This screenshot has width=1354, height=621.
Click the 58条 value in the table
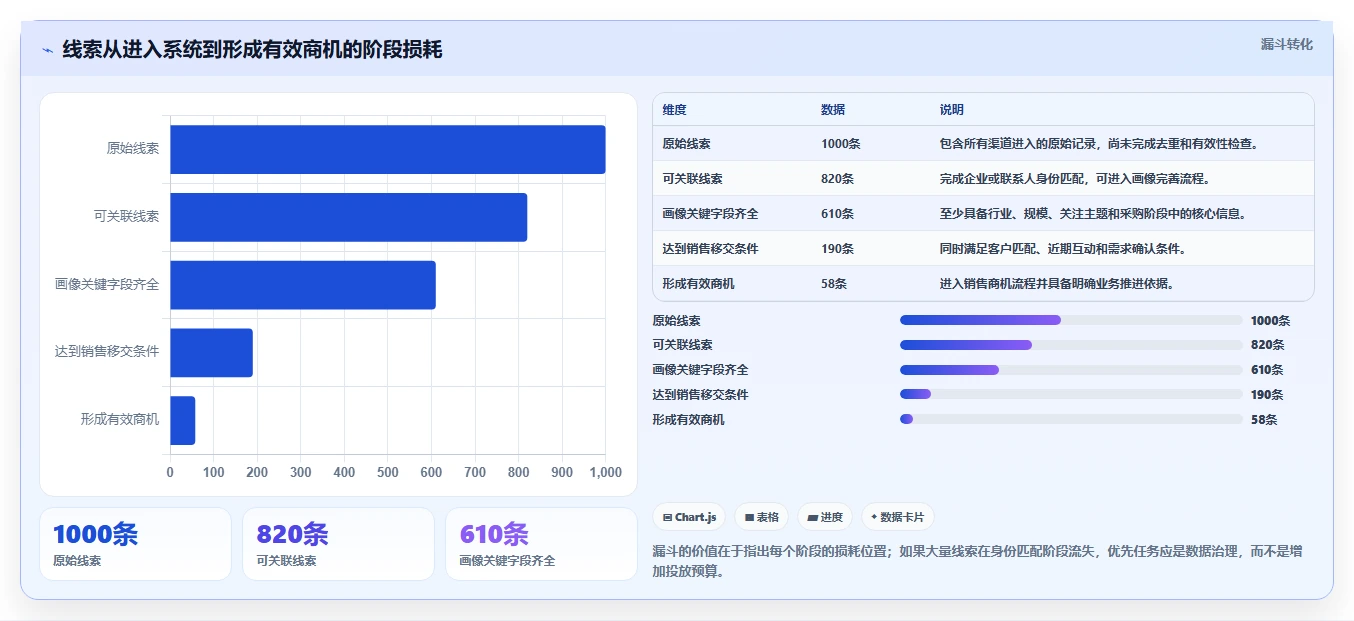click(834, 284)
